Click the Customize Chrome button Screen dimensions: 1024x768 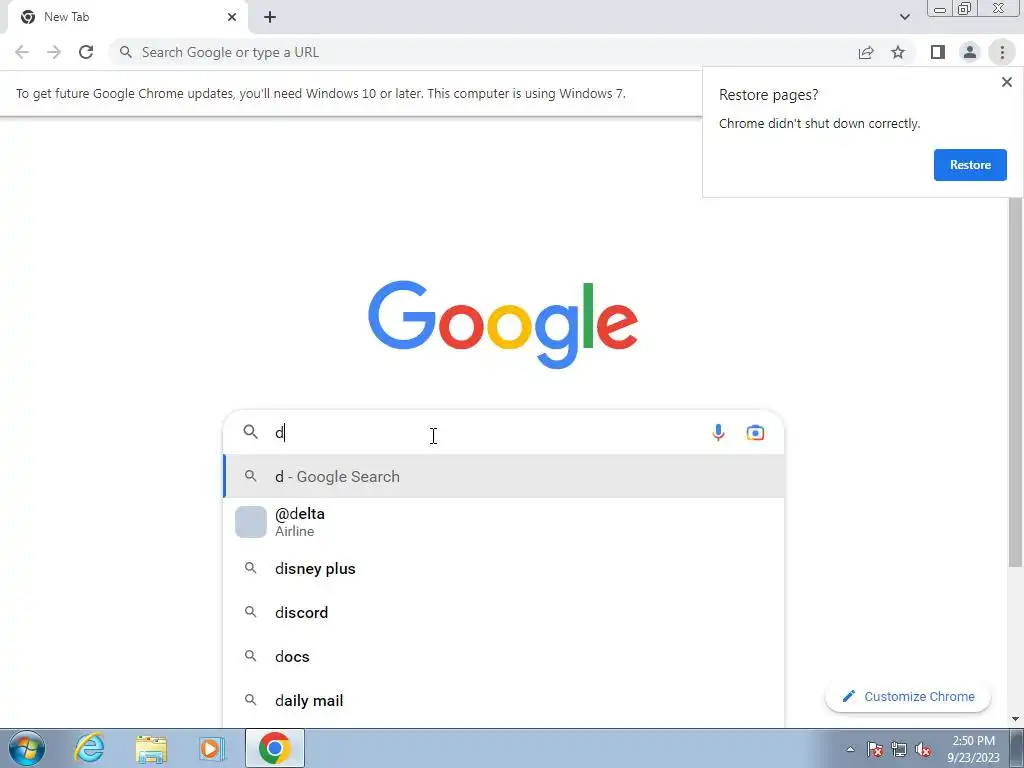pyautogui.click(x=908, y=696)
